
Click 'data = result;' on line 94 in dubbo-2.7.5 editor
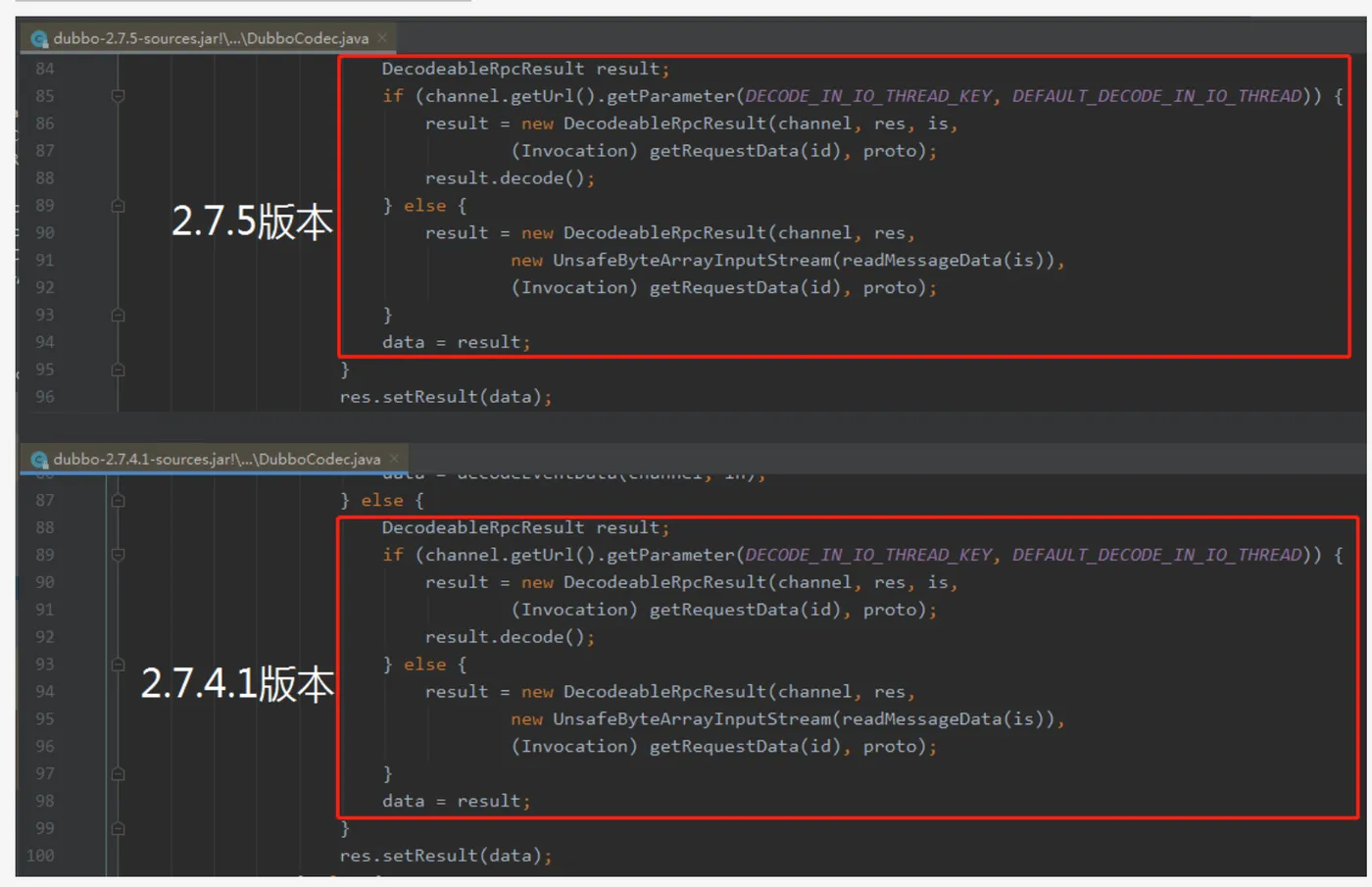(457, 342)
